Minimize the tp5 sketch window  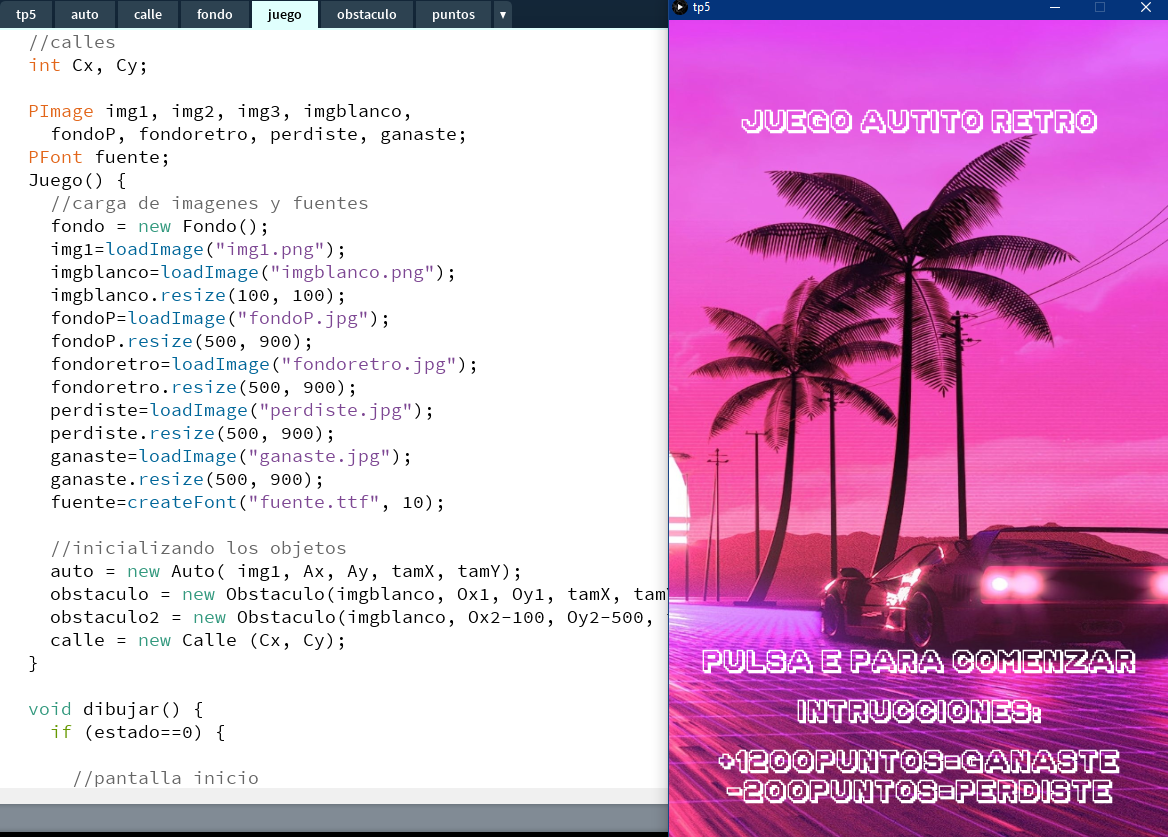click(1053, 7)
